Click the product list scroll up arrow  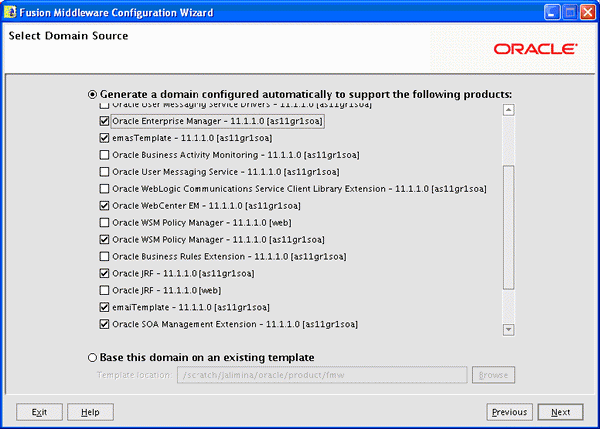pyautogui.click(x=508, y=110)
